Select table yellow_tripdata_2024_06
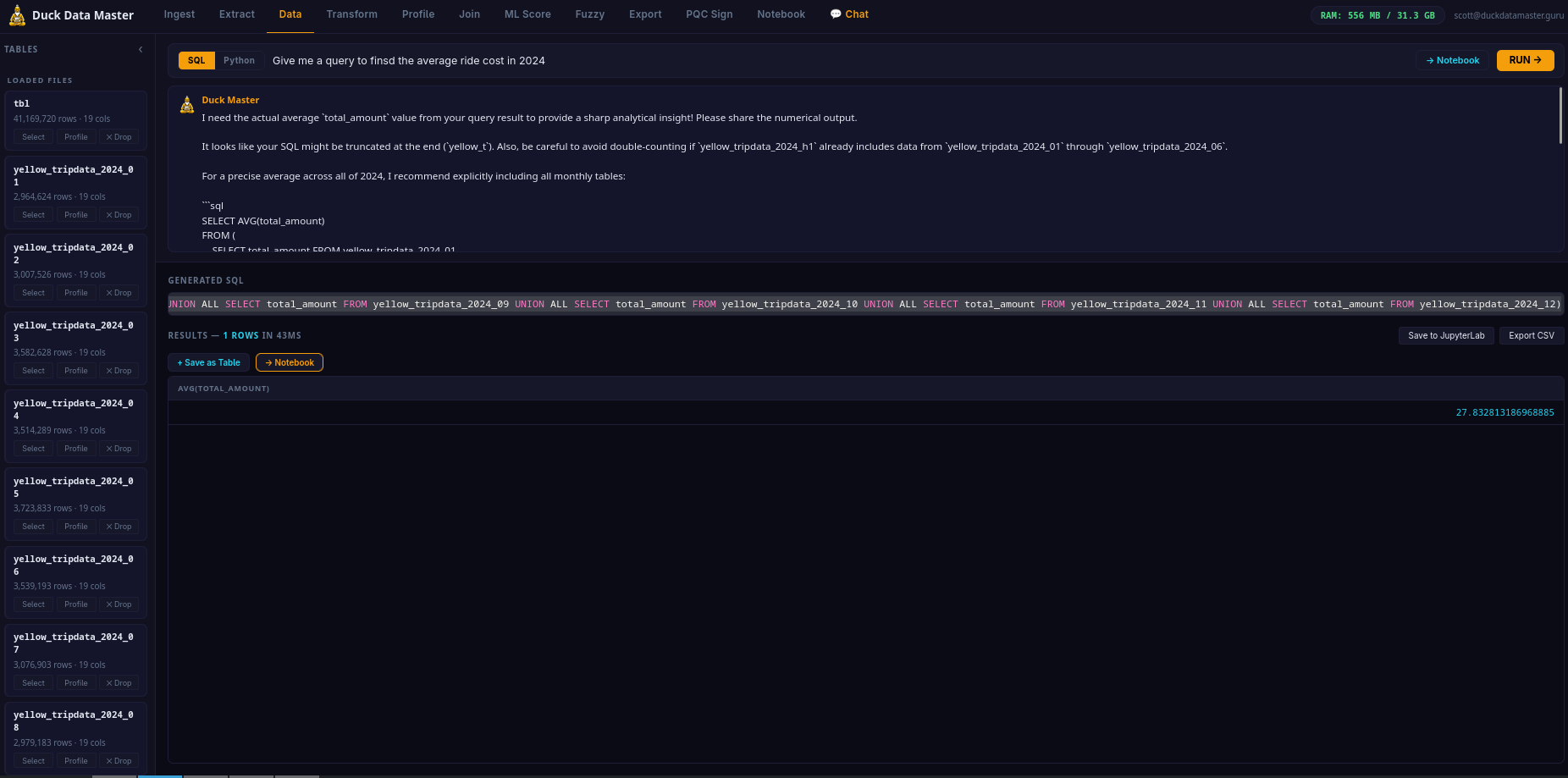Screen dimensions: 1568x778 [34, 604]
